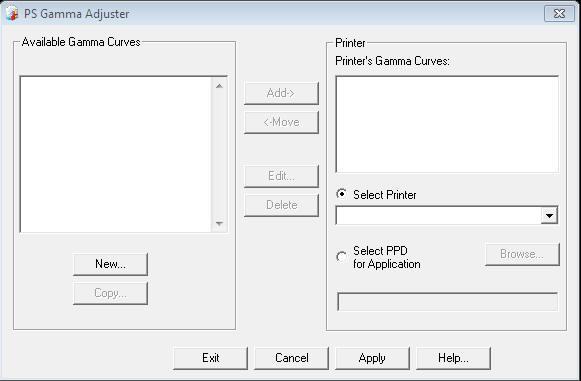Click the PS Gamma Adjuster title bar icon

pos(12,13)
